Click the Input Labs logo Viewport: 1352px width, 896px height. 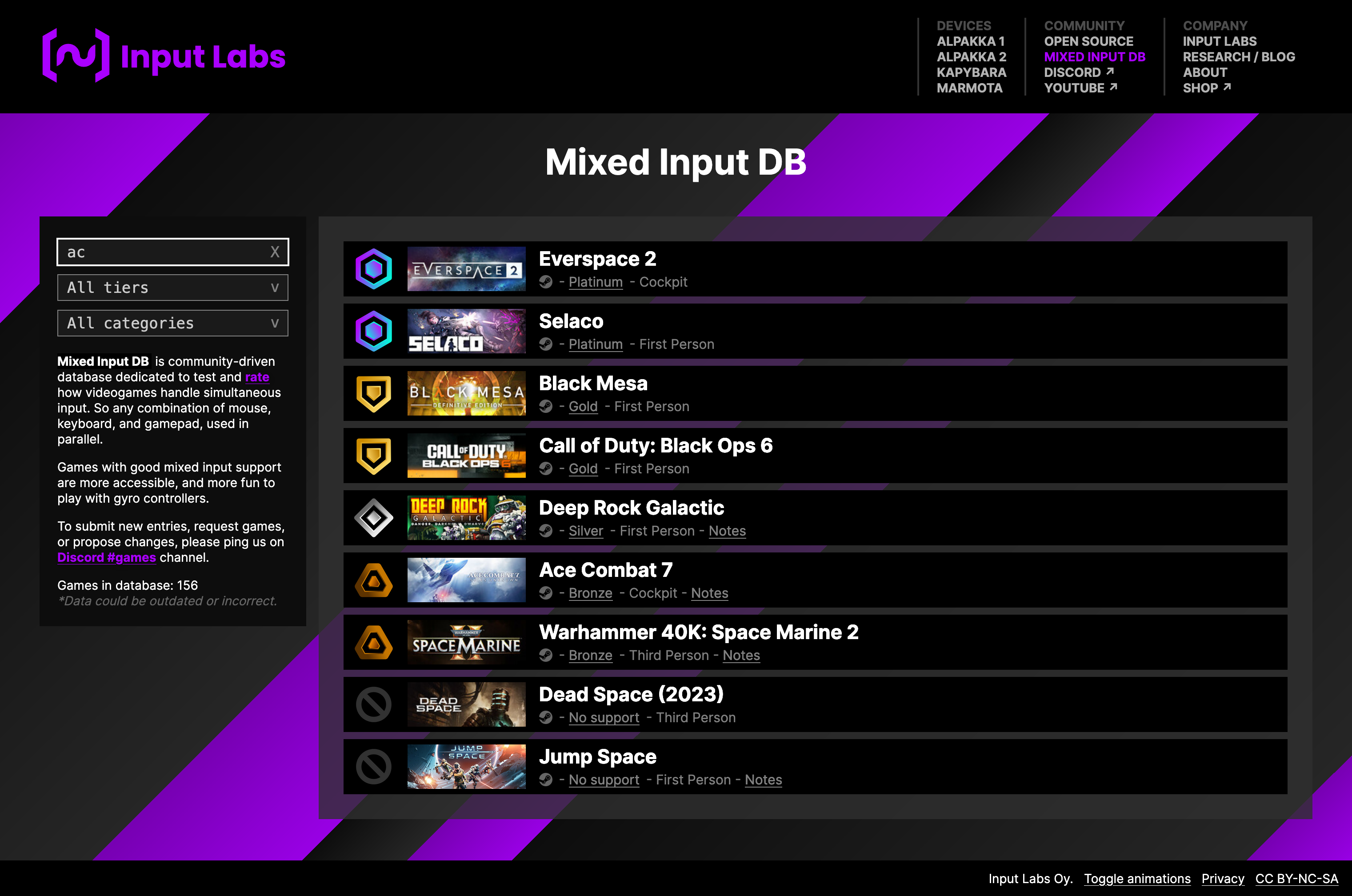(x=164, y=56)
